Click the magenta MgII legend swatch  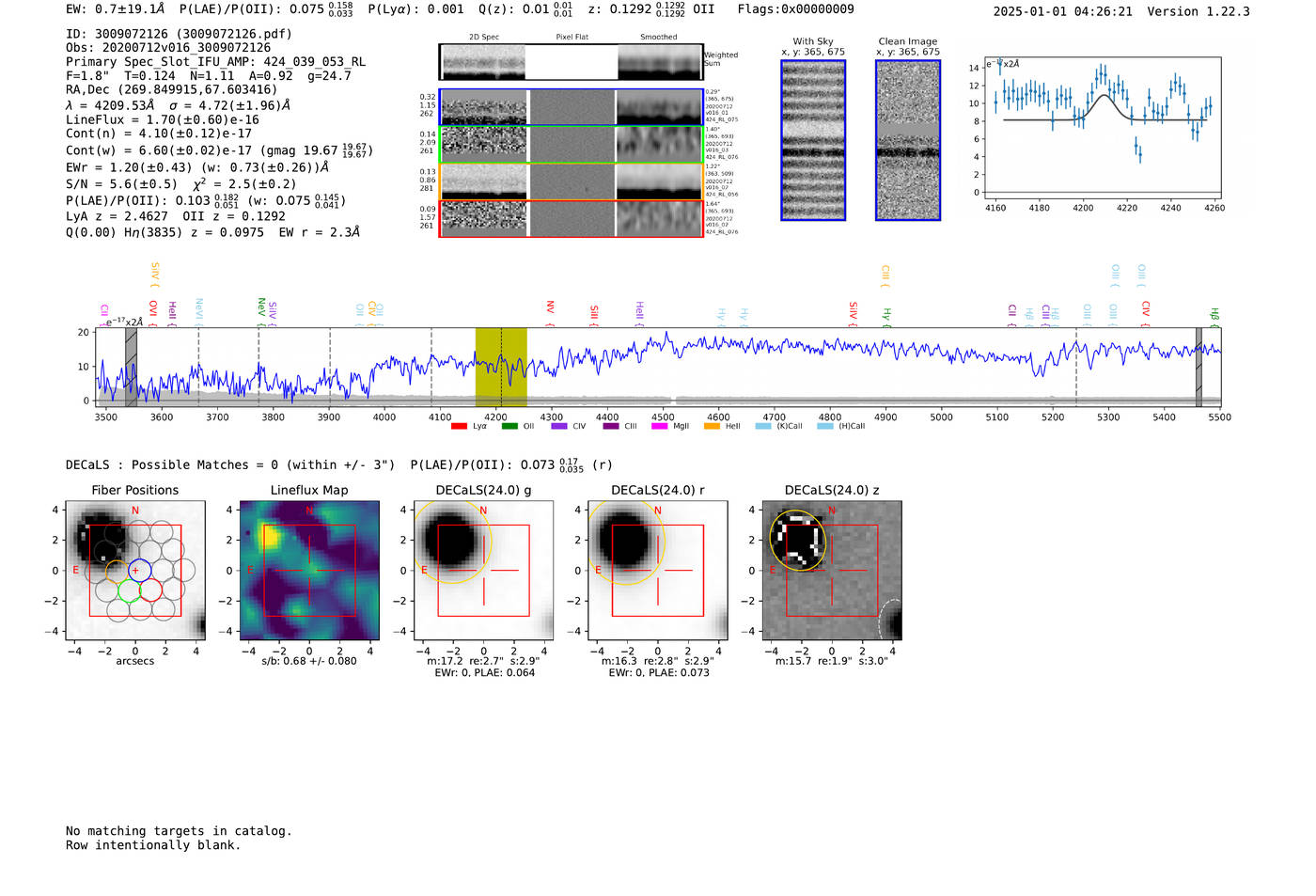(x=659, y=426)
